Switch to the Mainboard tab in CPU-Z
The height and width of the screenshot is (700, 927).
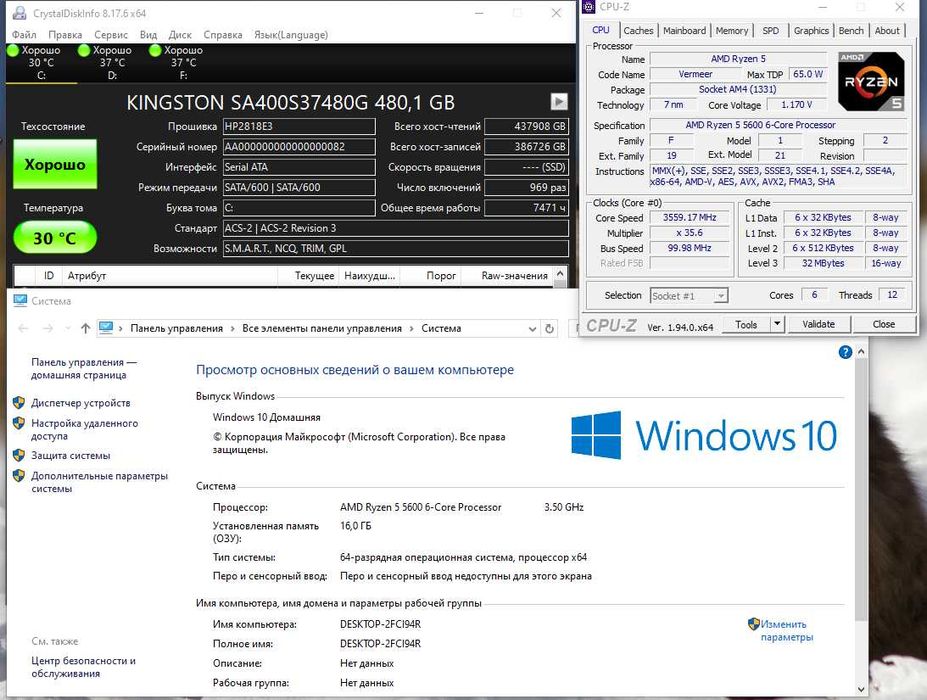(685, 30)
